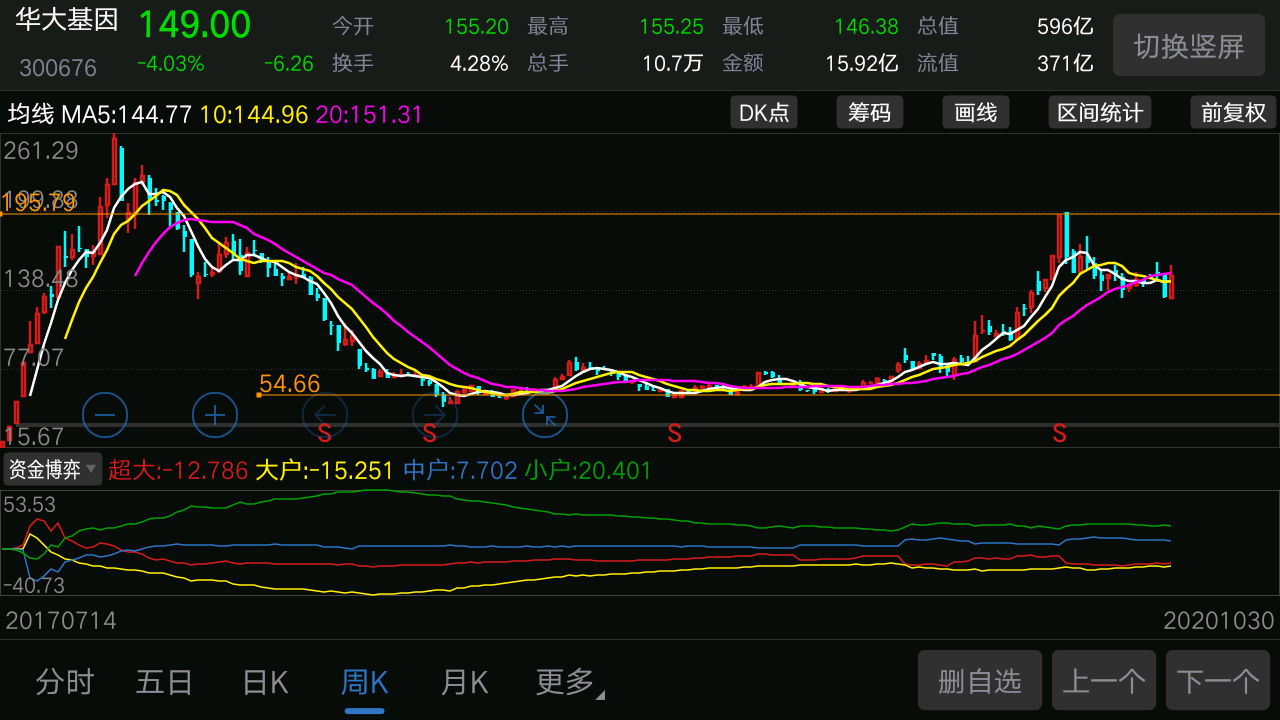1280x720 pixels.
Task: Toggle the 筹码 chip distribution button
Action: (x=870, y=113)
